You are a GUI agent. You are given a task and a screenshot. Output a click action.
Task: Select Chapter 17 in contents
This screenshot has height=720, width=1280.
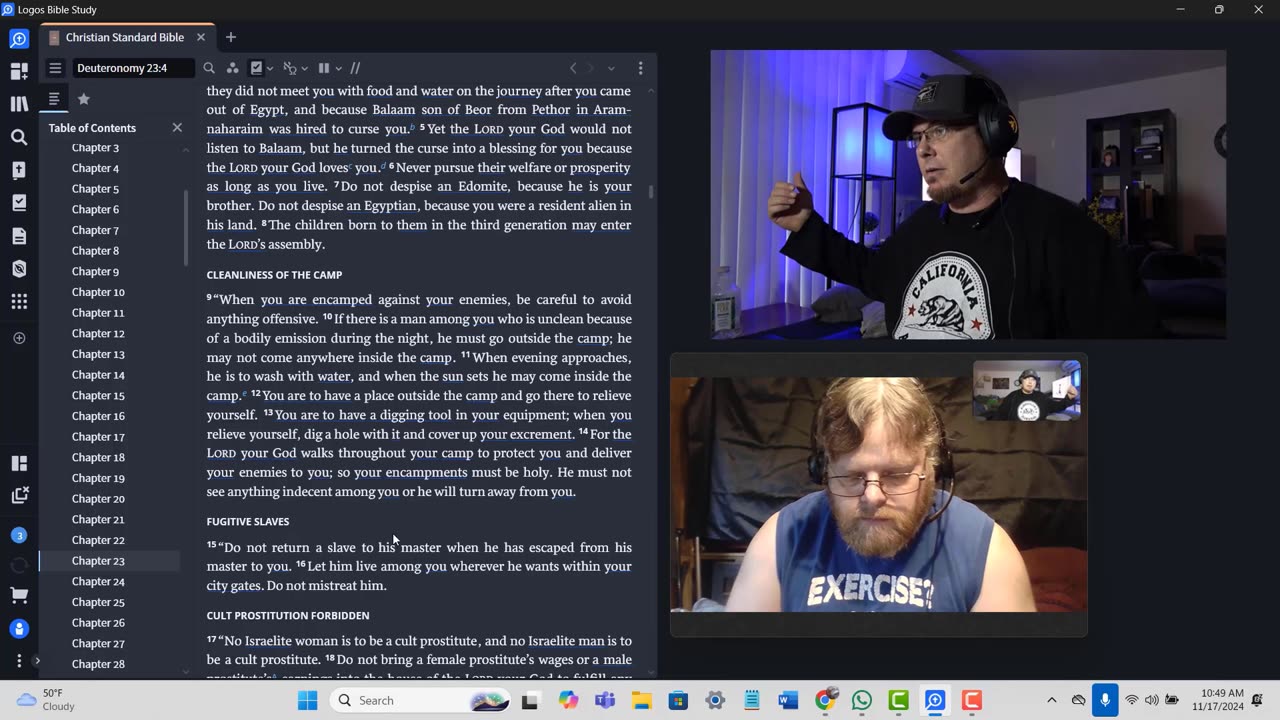tap(98, 437)
